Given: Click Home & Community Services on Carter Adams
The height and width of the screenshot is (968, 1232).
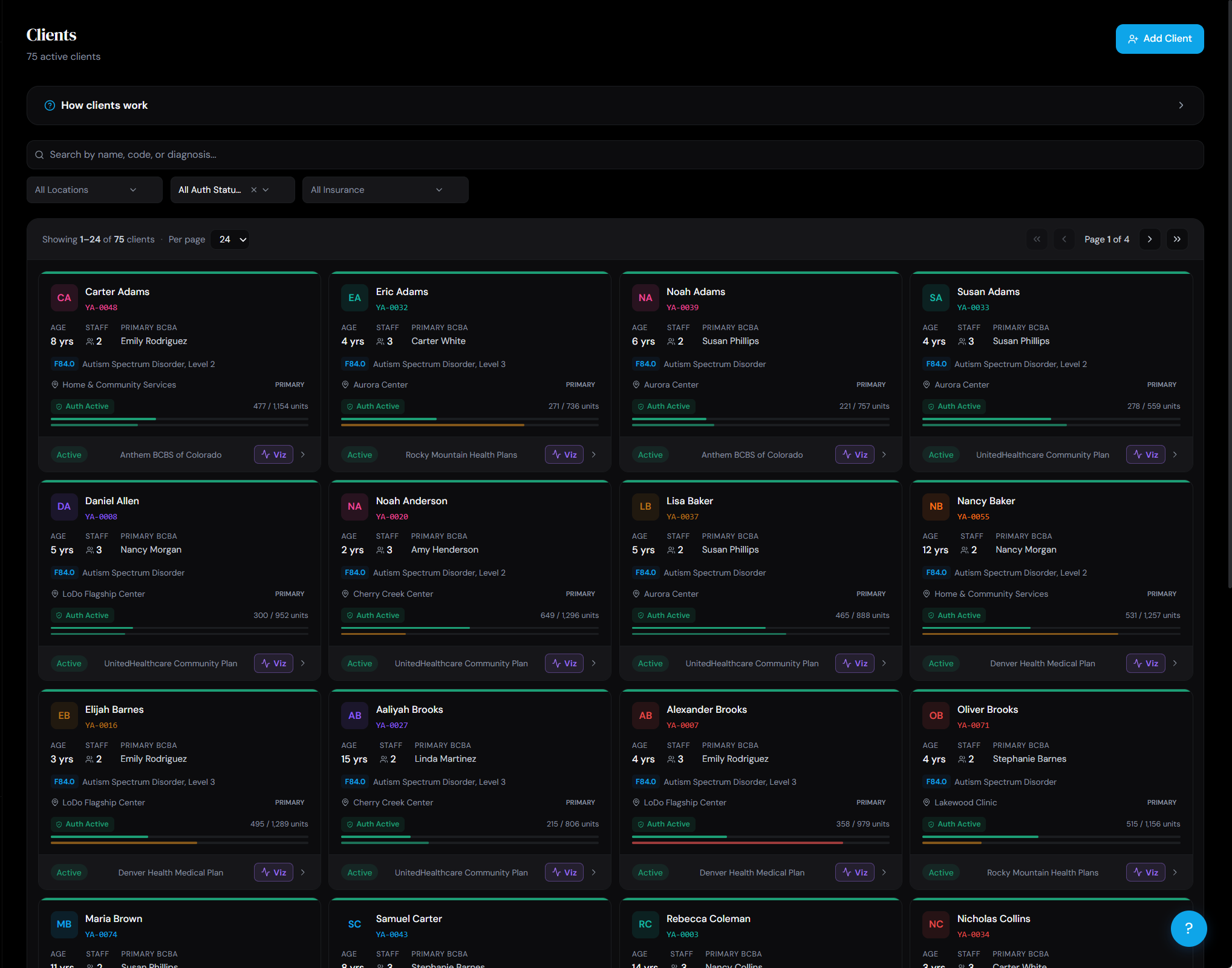Looking at the screenshot, I should pyautogui.click(x=119, y=385).
